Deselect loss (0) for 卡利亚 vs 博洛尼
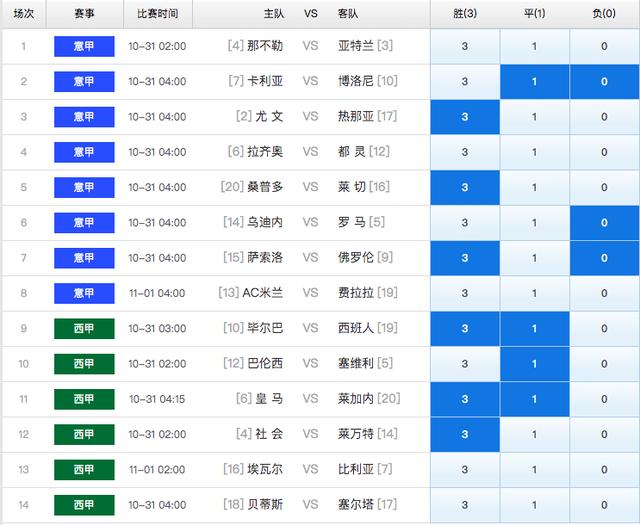640x525 pixels. point(604,82)
